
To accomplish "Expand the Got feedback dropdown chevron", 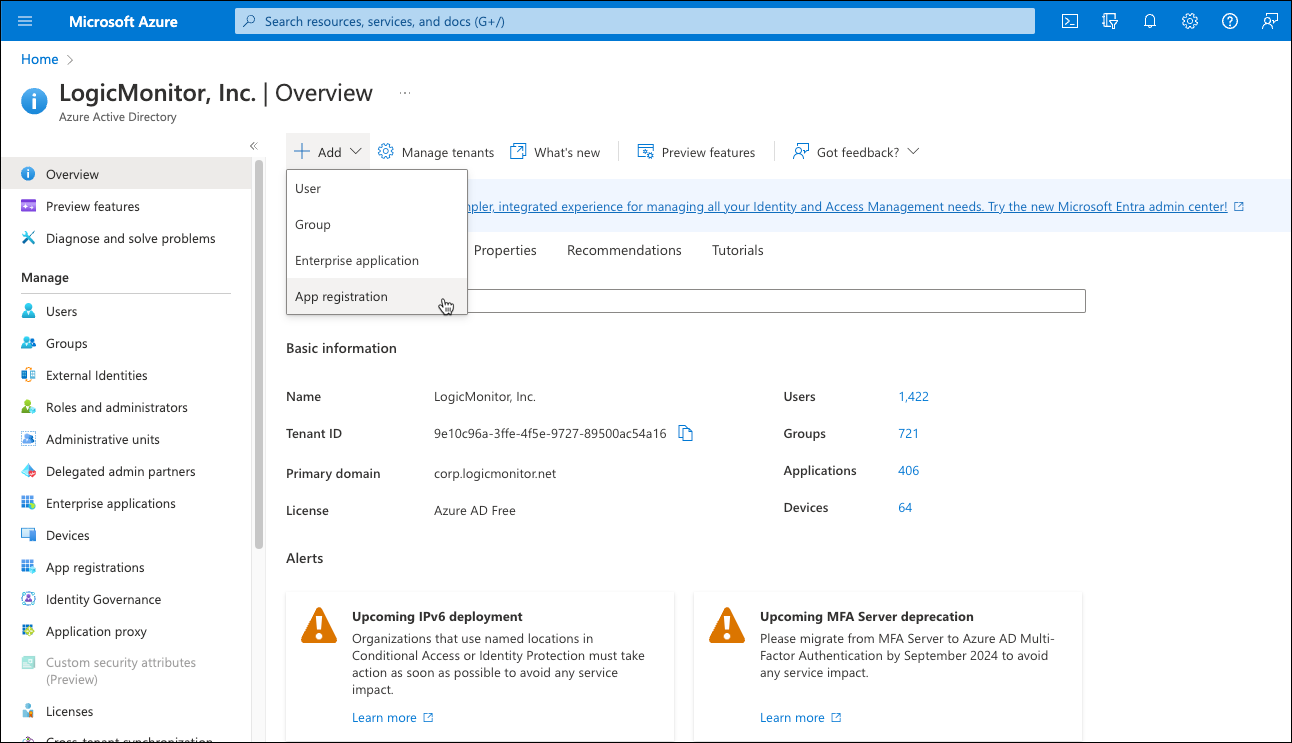I will 912,152.
